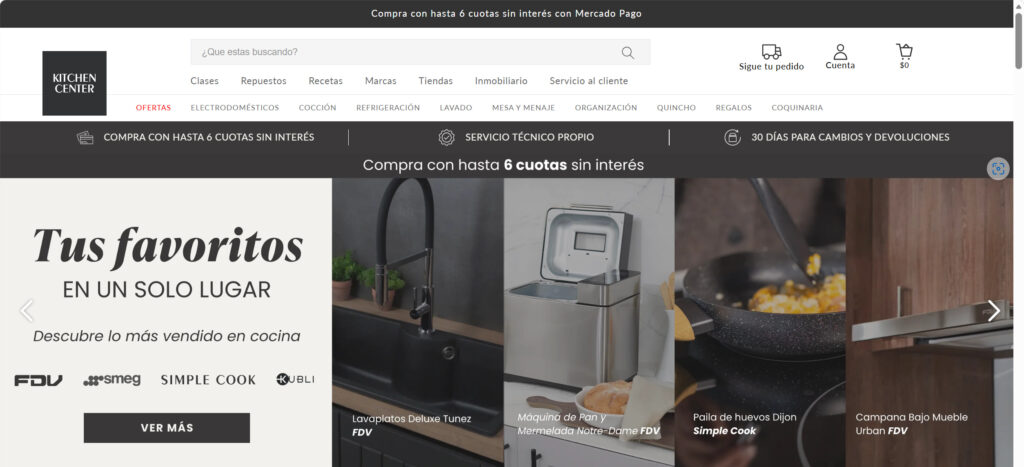Click the credit card cuotas icon
This screenshot has height=467, width=1024.
(85, 138)
